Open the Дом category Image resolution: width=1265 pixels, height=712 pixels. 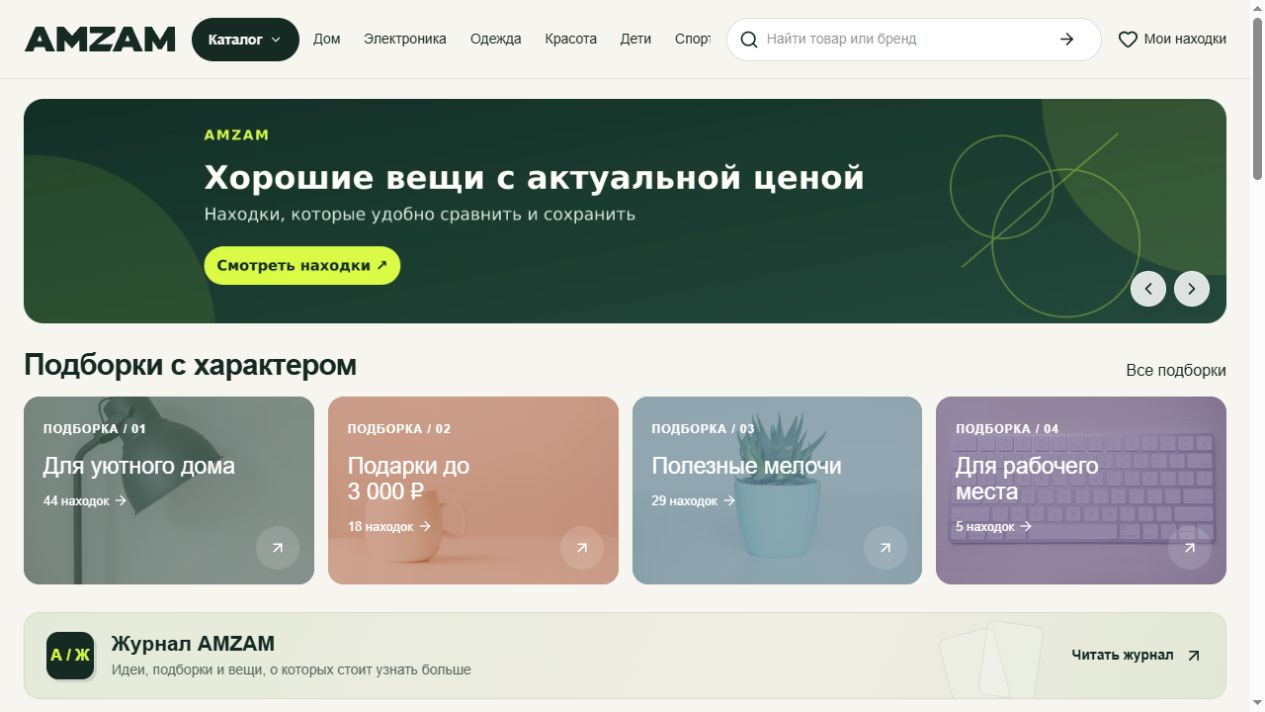pos(326,39)
